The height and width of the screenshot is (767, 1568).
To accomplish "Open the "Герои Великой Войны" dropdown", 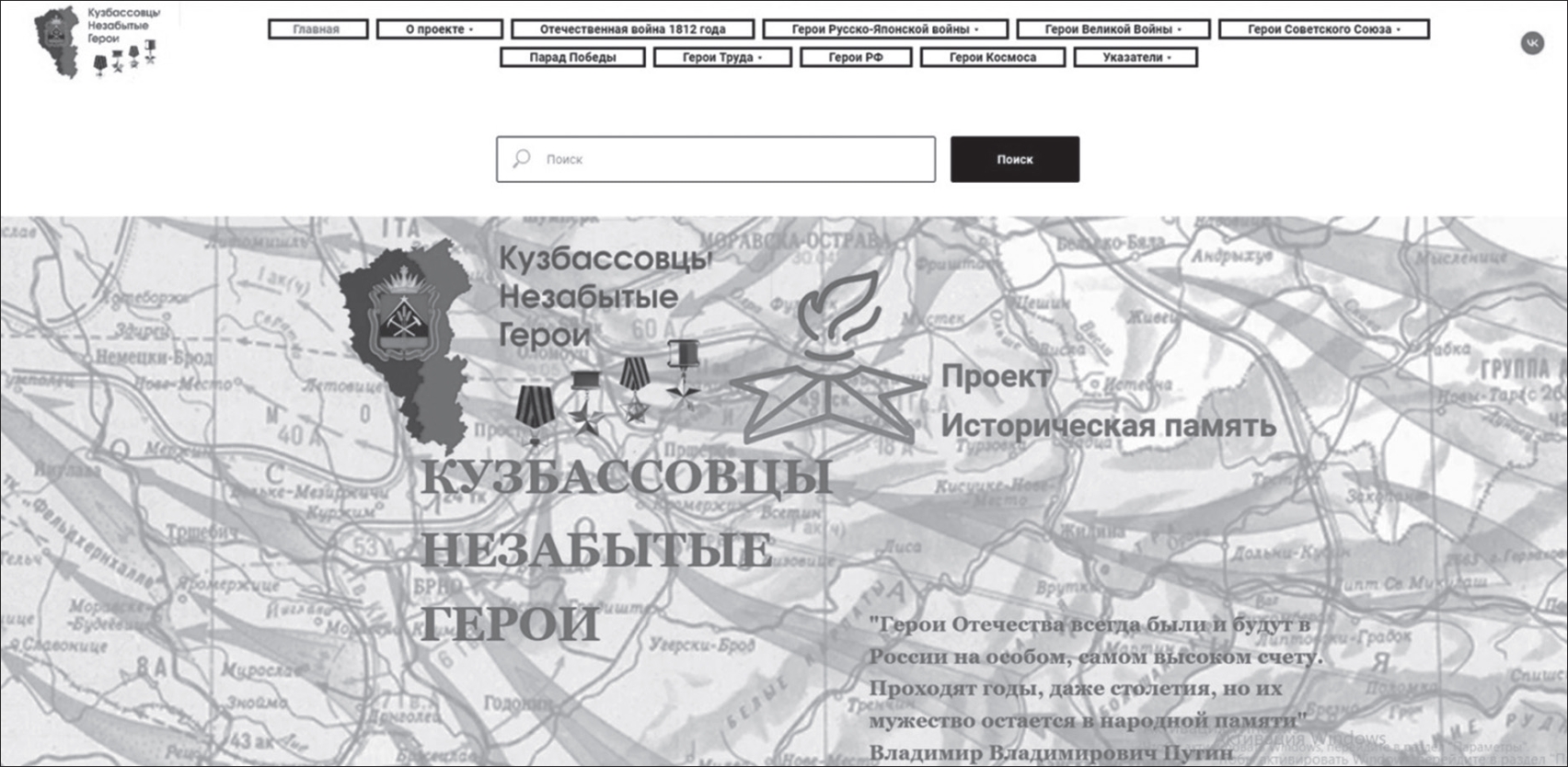I will [x=1113, y=29].
